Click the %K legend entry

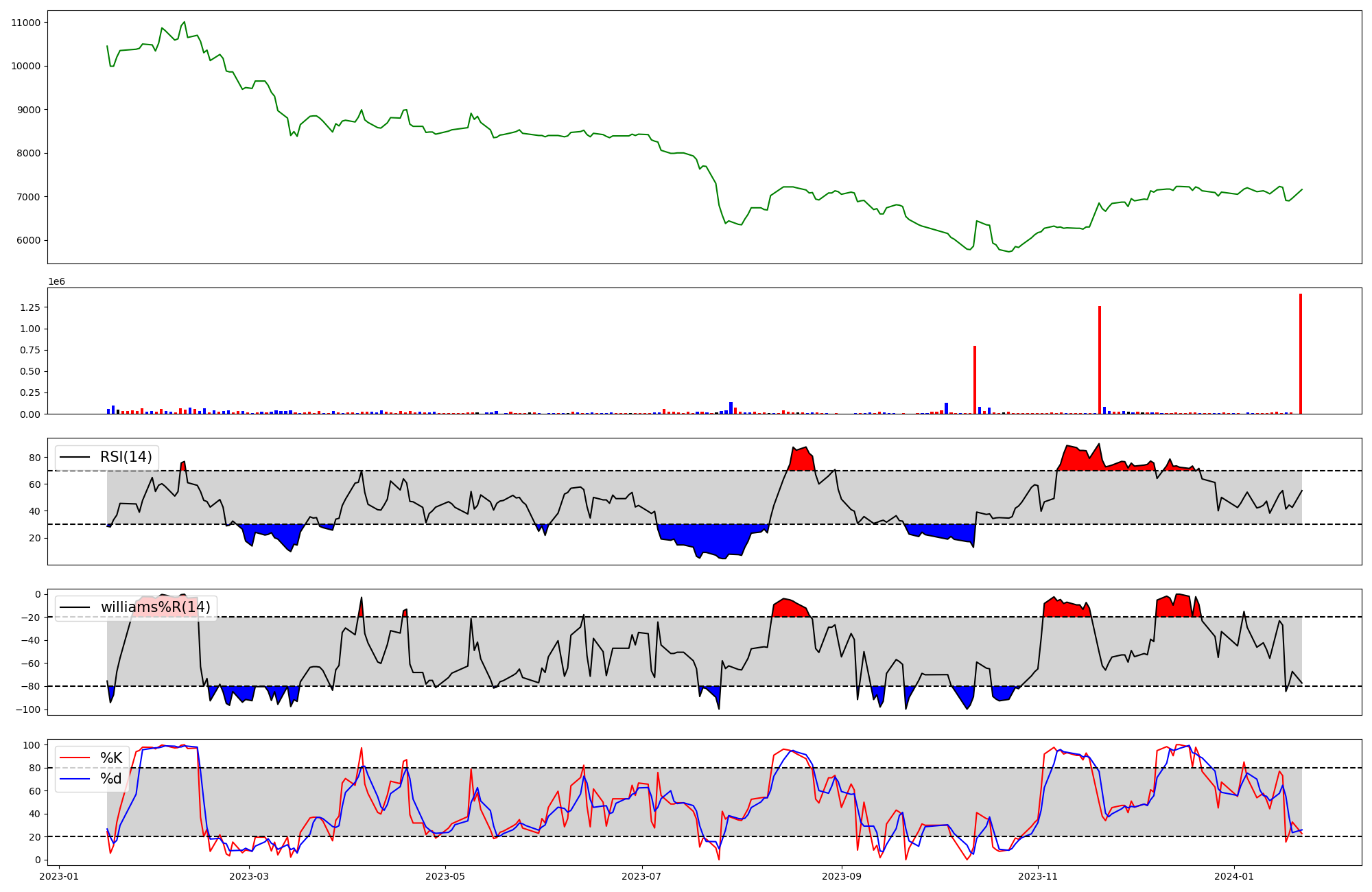pyautogui.click(x=111, y=758)
